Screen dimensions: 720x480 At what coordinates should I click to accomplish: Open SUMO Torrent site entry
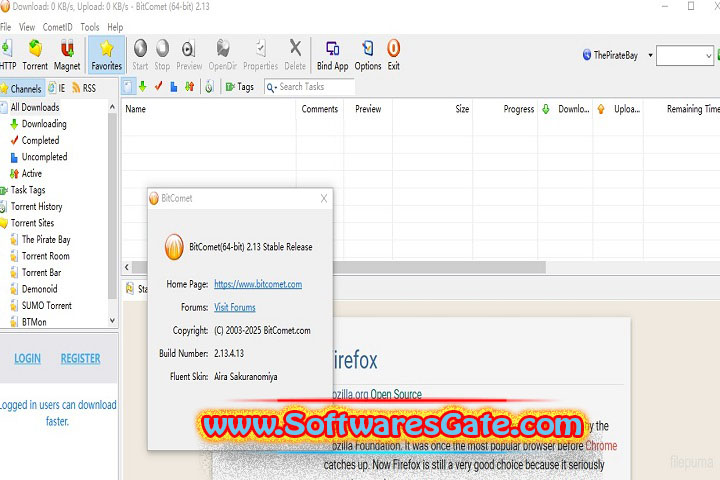pos(41,305)
